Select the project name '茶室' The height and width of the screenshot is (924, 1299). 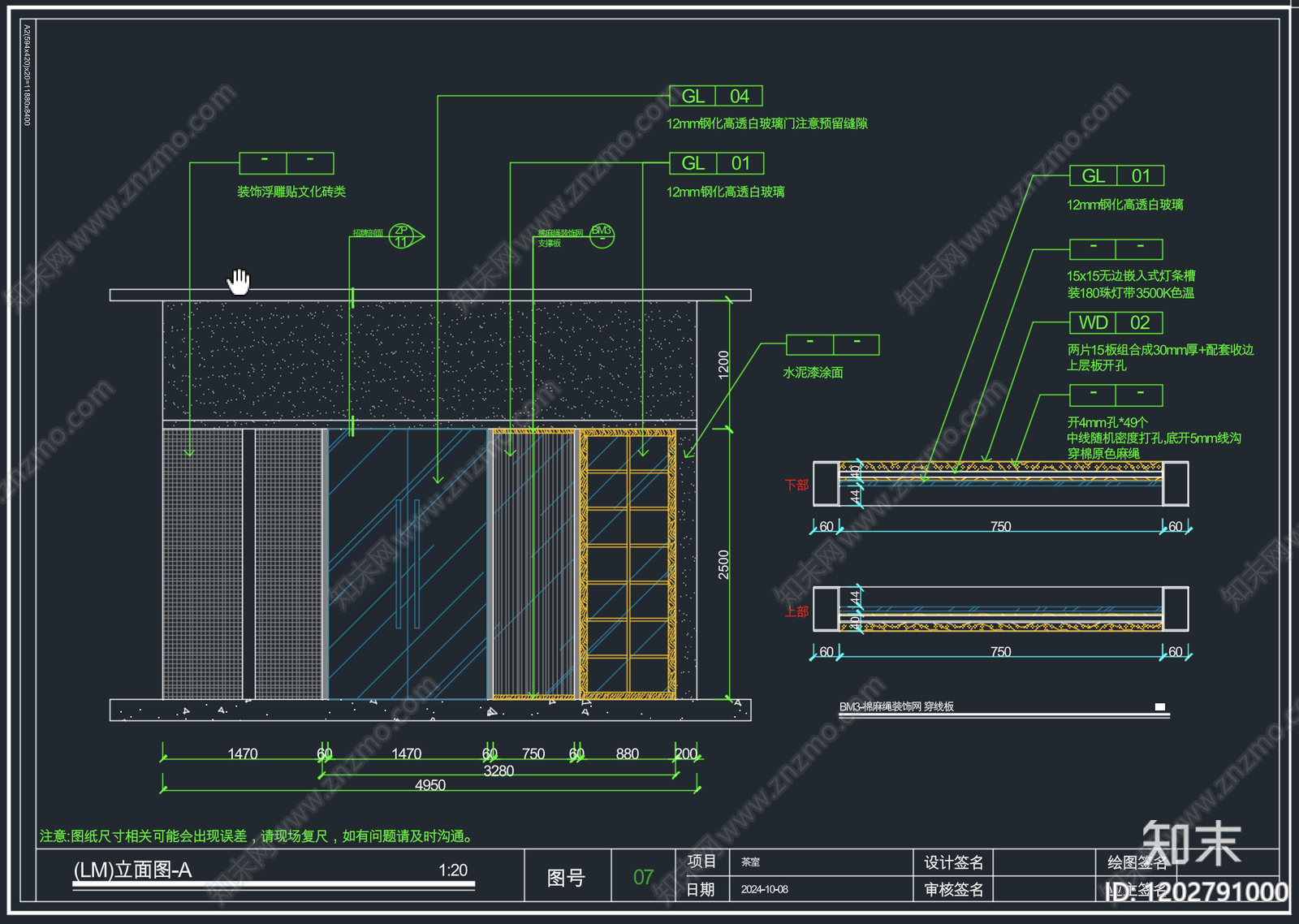pyautogui.click(x=750, y=862)
